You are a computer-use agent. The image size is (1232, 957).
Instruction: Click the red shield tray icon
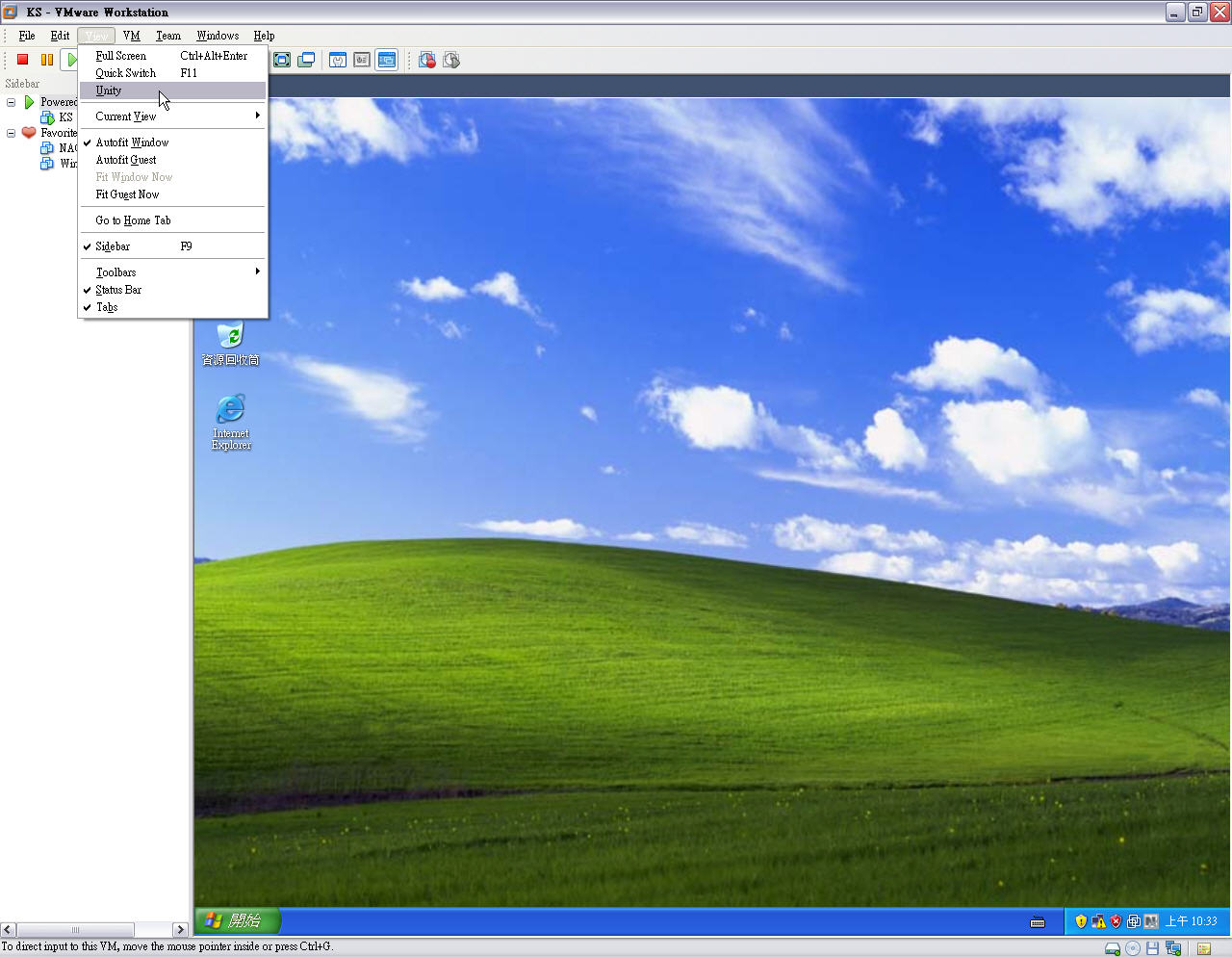click(1116, 921)
